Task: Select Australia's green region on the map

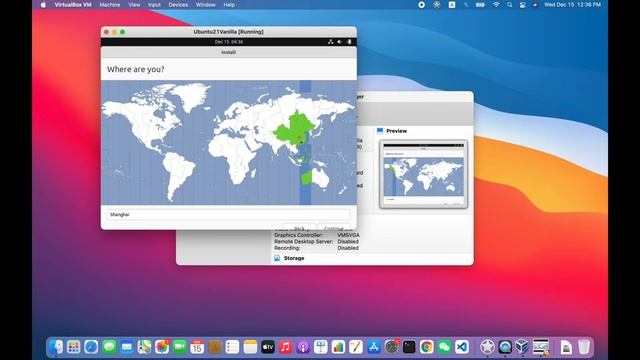Action: pos(307,178)
